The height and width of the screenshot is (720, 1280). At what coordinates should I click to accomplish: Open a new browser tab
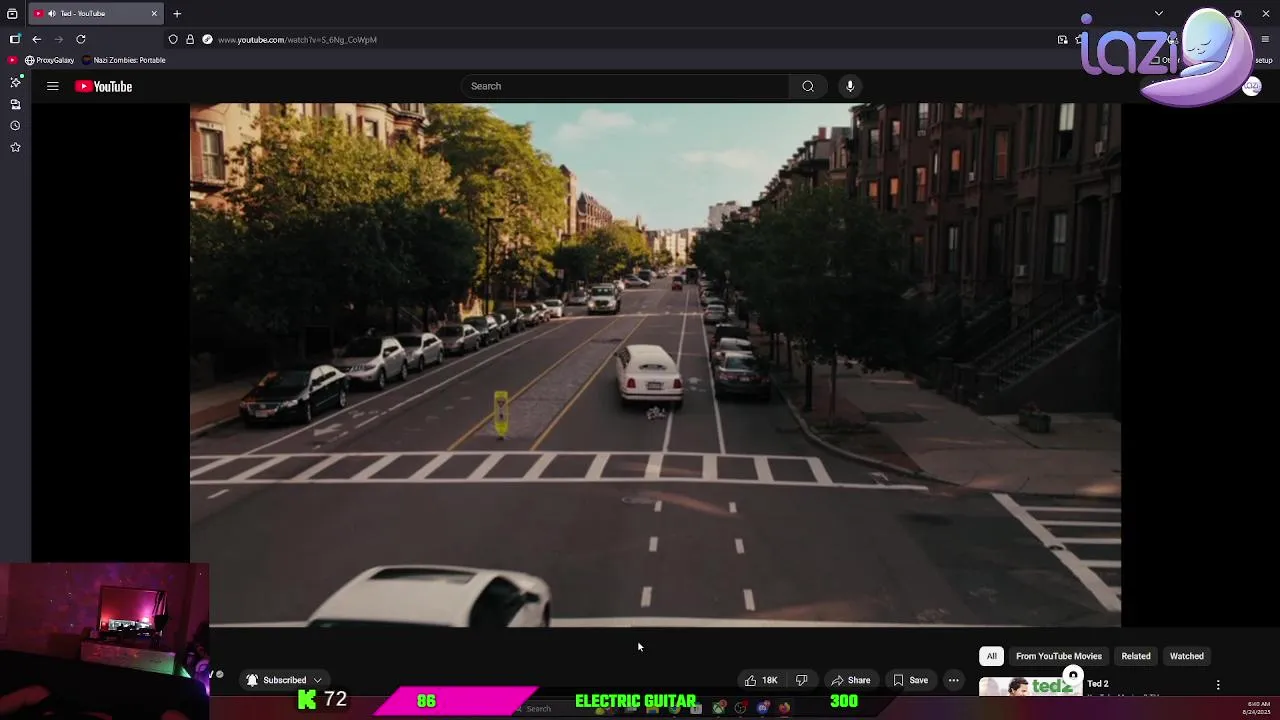[177, 13]
